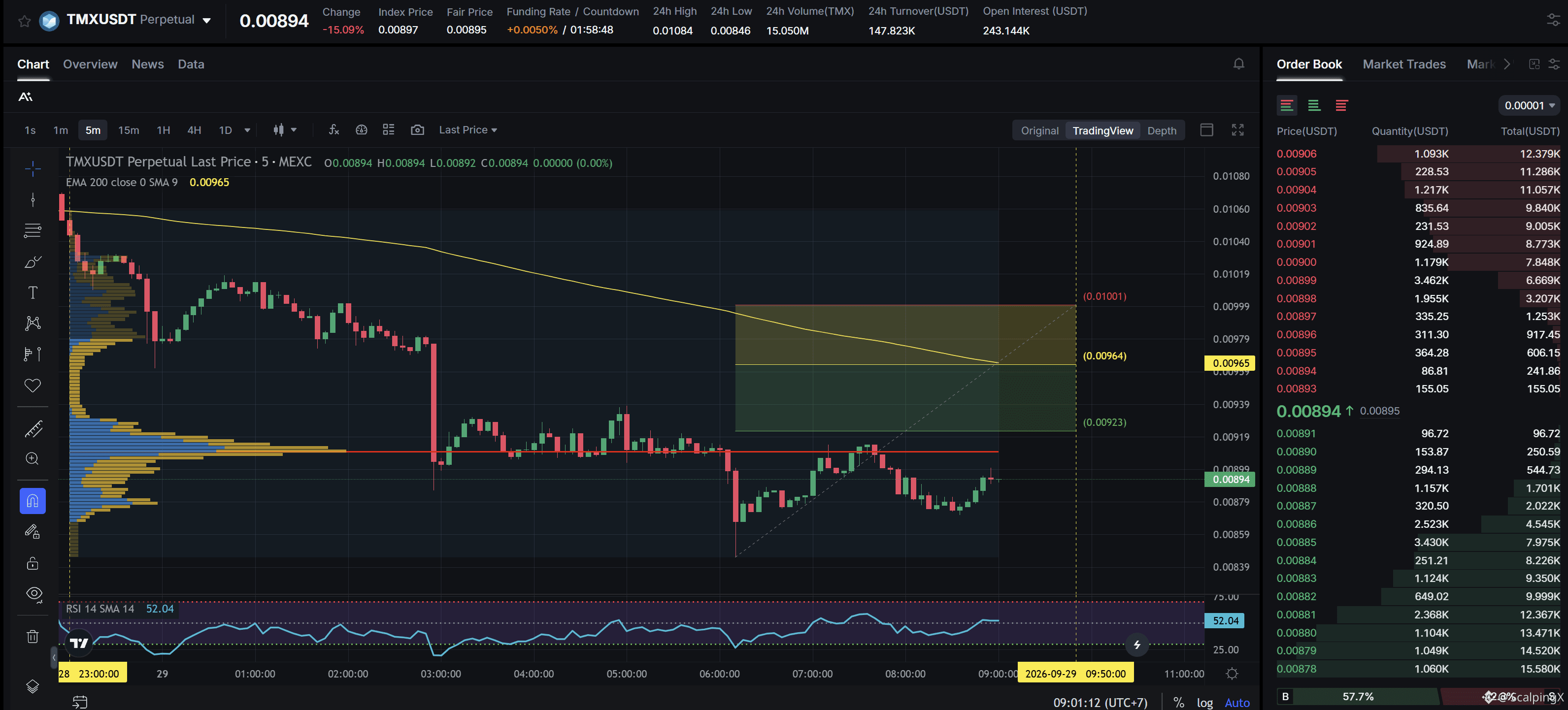1568x710 pixels.
Task: Toggle log scale on the chart
Action: [x=1204, y=702]
